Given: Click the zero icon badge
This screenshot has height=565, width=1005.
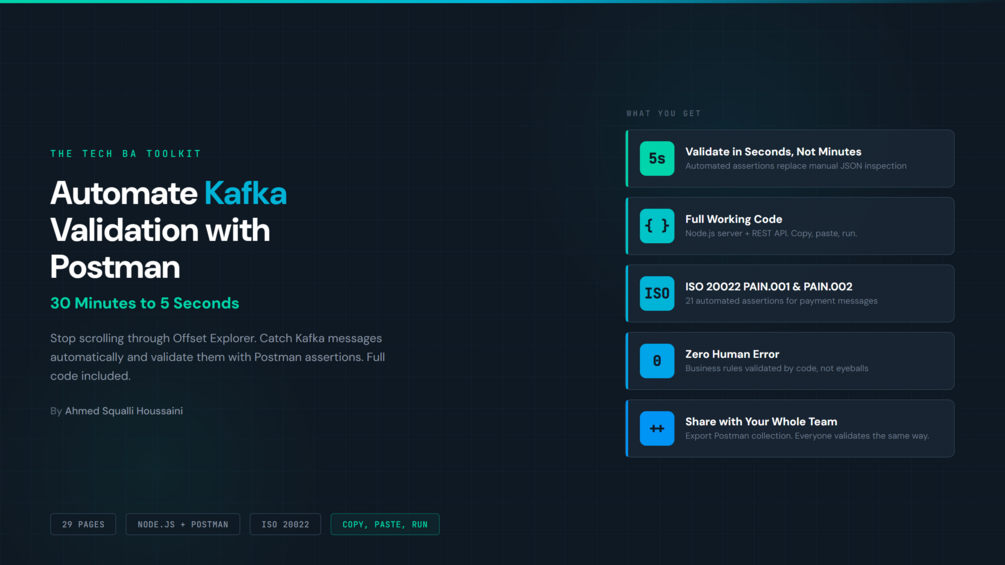Looking at the screenshot, I should 657,361.
